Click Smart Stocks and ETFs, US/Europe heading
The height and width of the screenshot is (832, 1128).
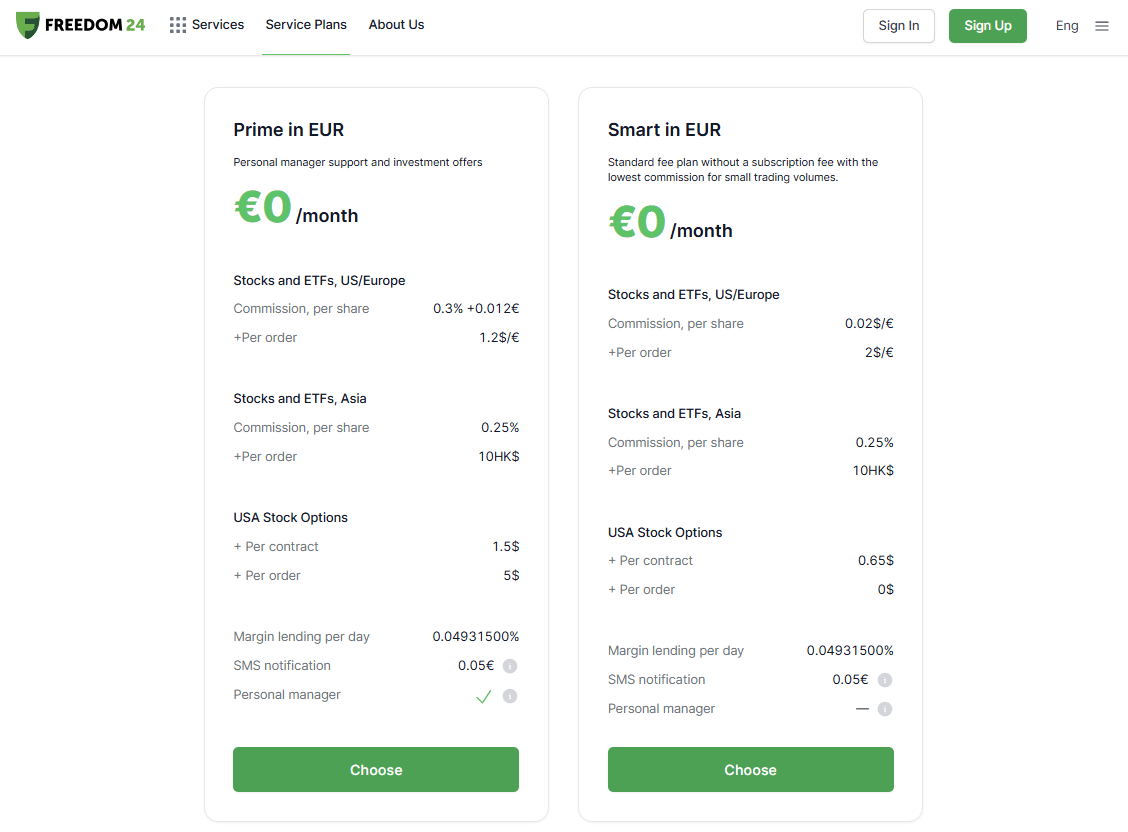pos(693,295)
